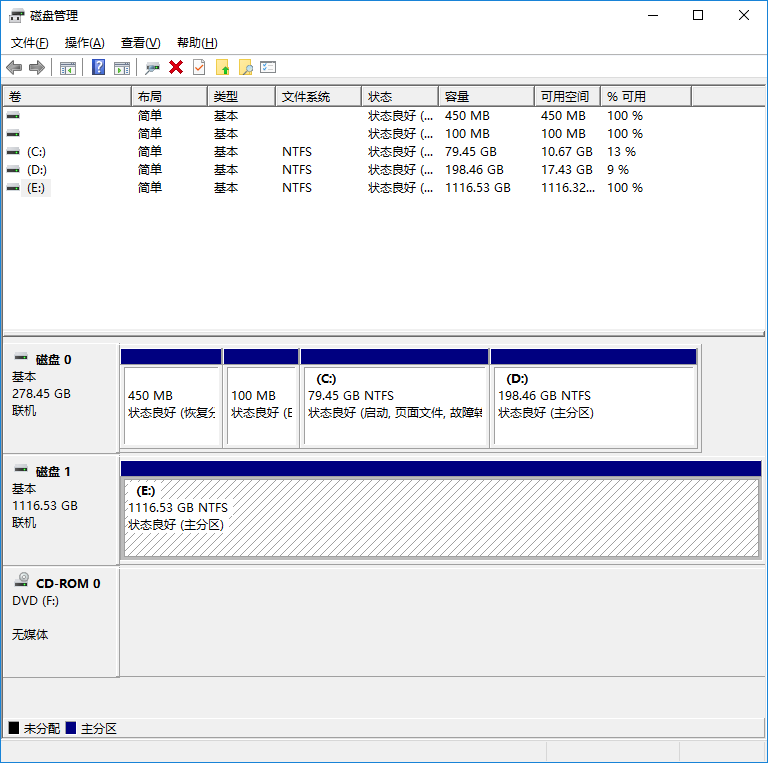The image size is (768, 763).
Task: Toggle the action pane toolbar icon
Action: tap(122, 67)
